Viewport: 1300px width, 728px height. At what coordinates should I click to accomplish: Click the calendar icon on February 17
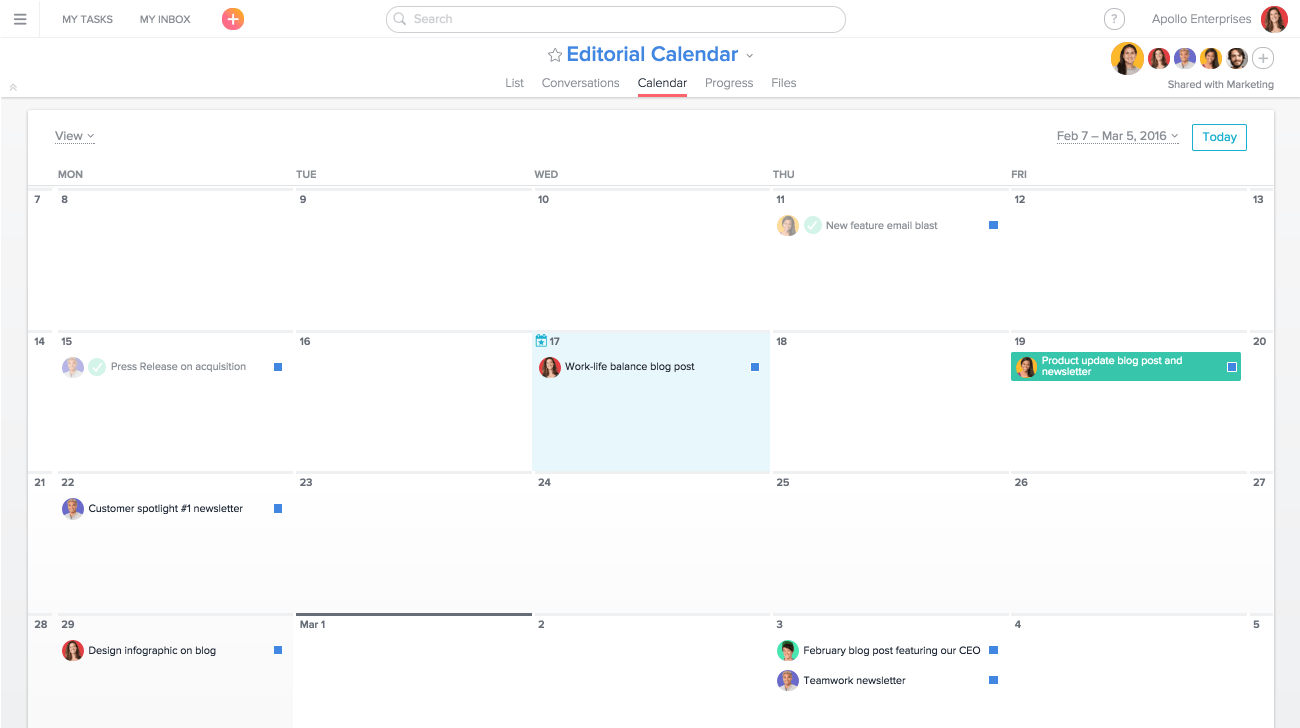541,340
